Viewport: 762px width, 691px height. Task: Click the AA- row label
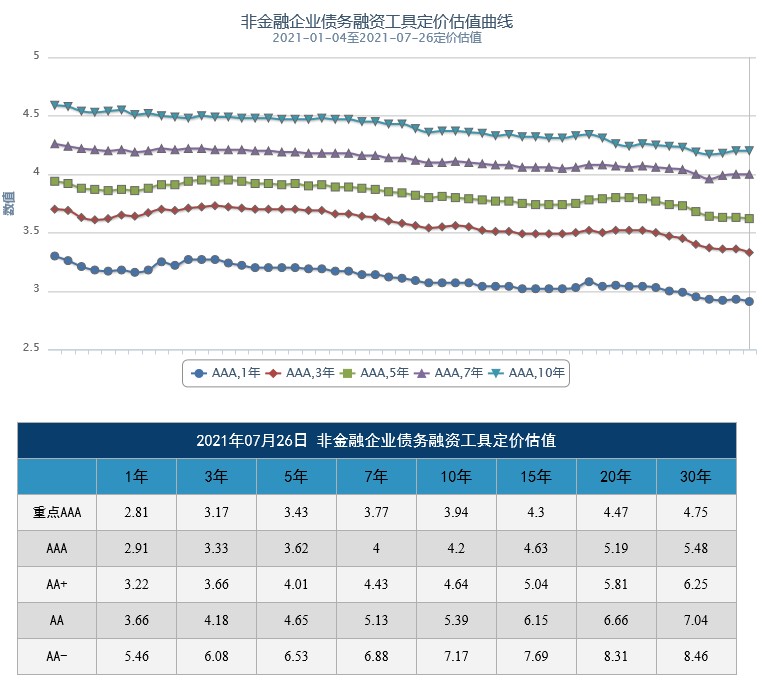57,657
